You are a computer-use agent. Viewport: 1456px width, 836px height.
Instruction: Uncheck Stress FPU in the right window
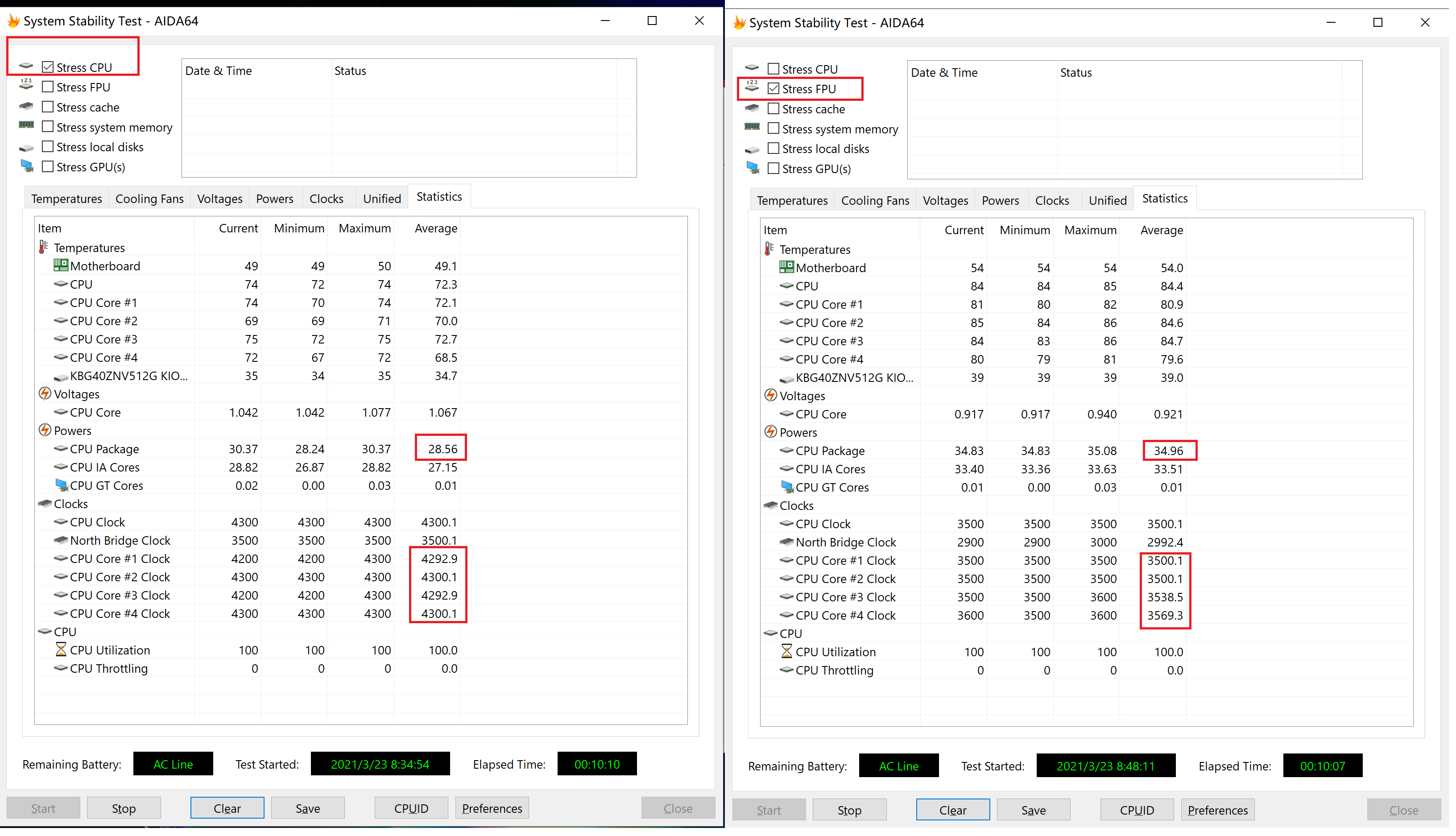(774, 89)
